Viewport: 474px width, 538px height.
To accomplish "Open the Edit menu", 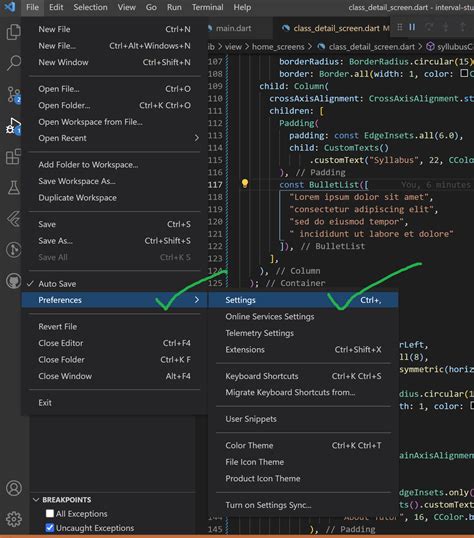I will pyautogui.click(x=56, y=7).
